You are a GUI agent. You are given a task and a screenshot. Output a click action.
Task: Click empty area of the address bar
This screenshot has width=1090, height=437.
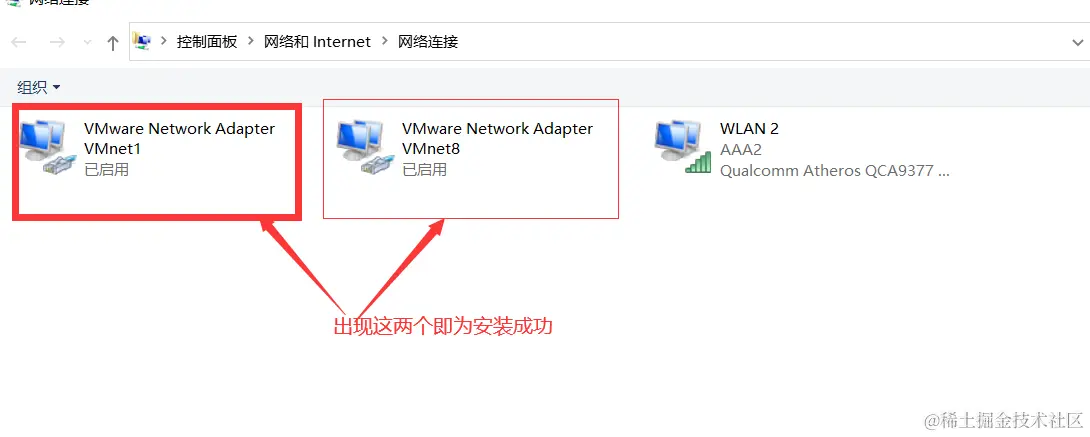[x=765, y=42]
